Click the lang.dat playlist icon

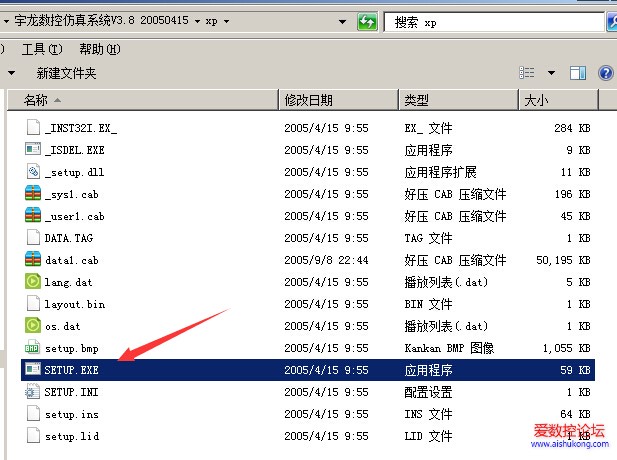click(33, 282)
